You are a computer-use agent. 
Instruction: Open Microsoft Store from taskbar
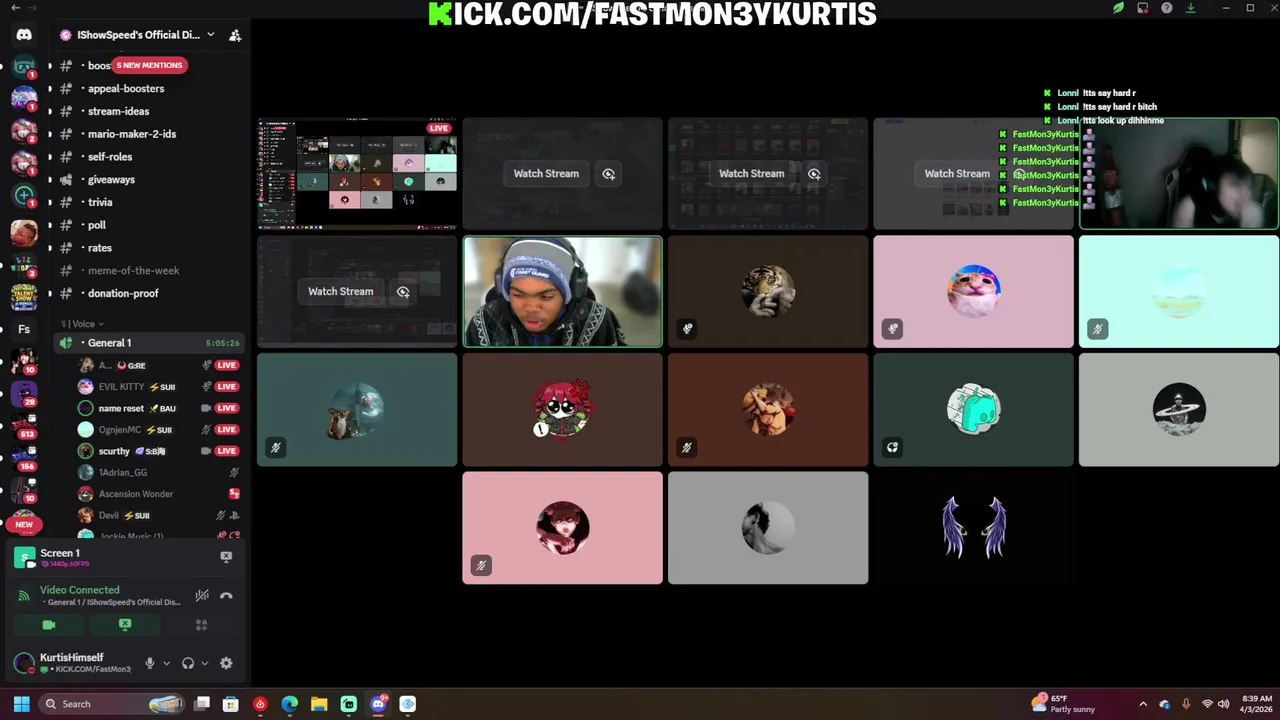click(x=231, y=704)
